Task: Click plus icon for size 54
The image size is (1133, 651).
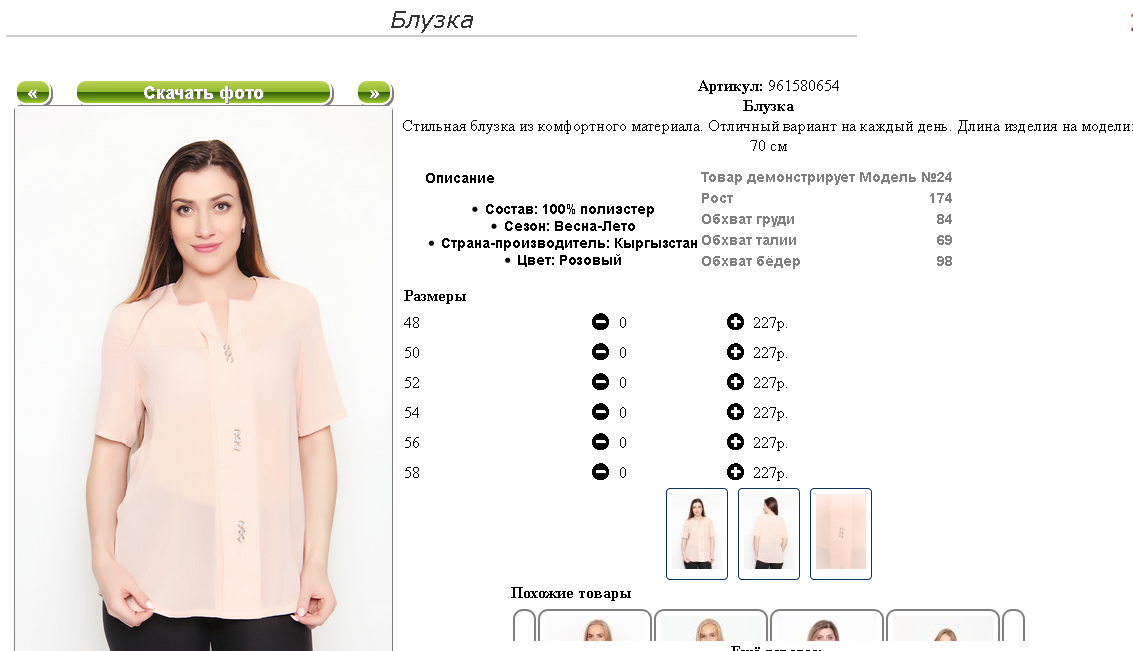Action: (735, 412)
